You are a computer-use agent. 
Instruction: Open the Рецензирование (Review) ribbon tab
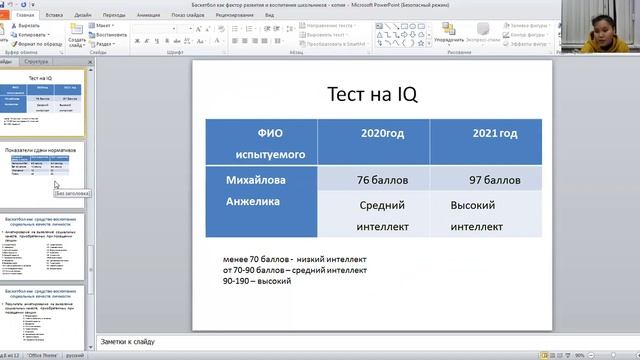(x=235, y=15)
